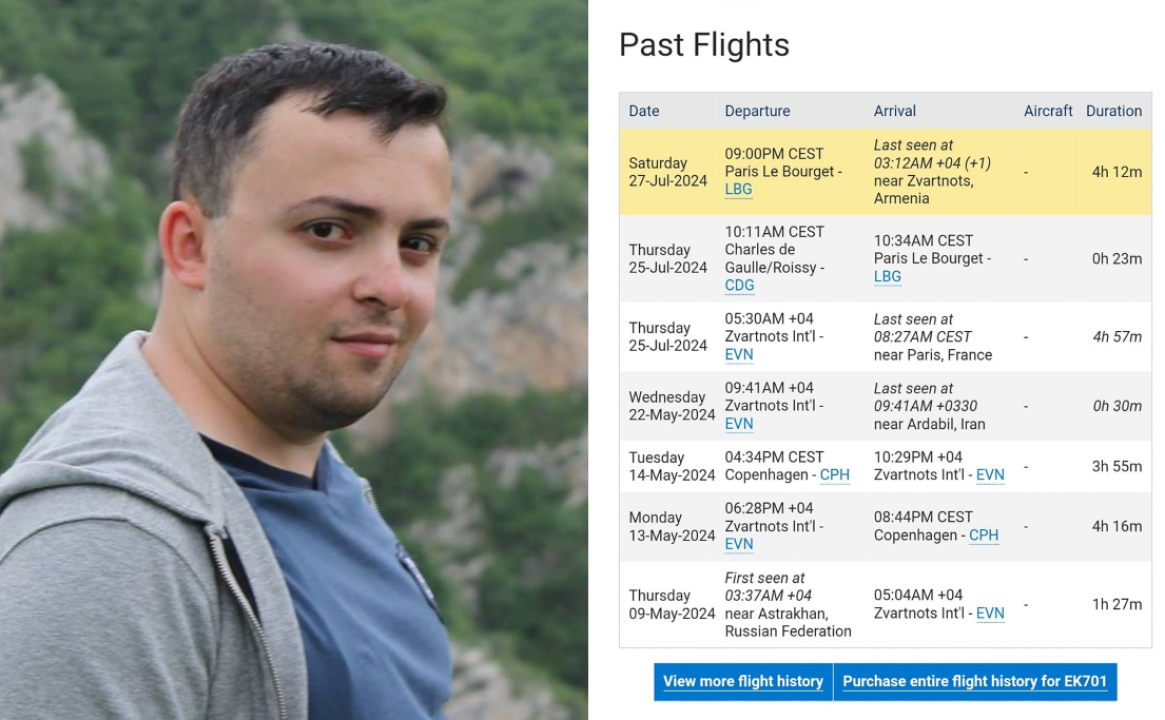The width and height of the screenshot is (1165, 720).
Task: Open EVN link in the 13-May-2024 departure
Action: click(739, 544)
